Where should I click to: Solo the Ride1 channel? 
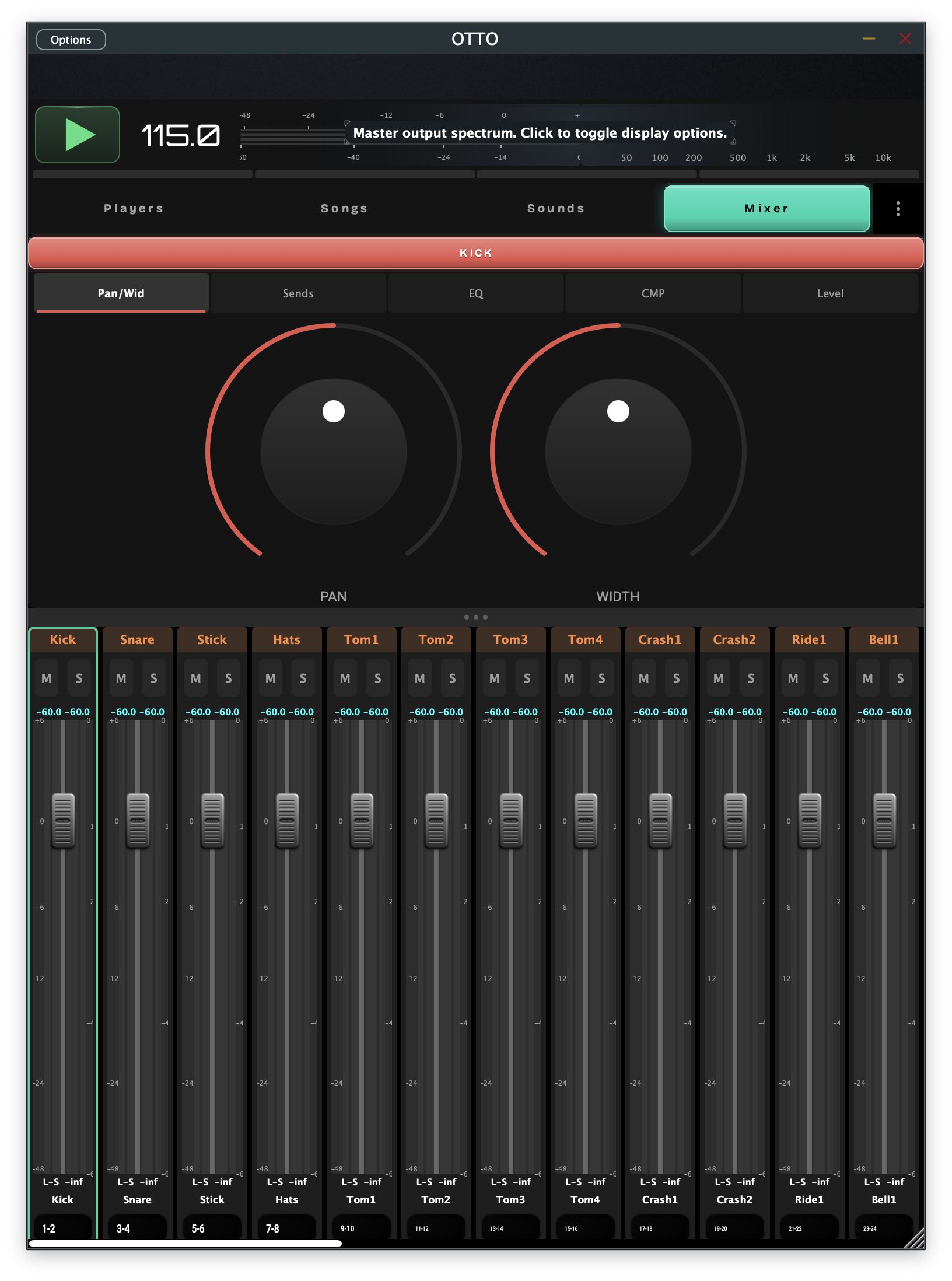pyautogui.click(x=826, y=678)
